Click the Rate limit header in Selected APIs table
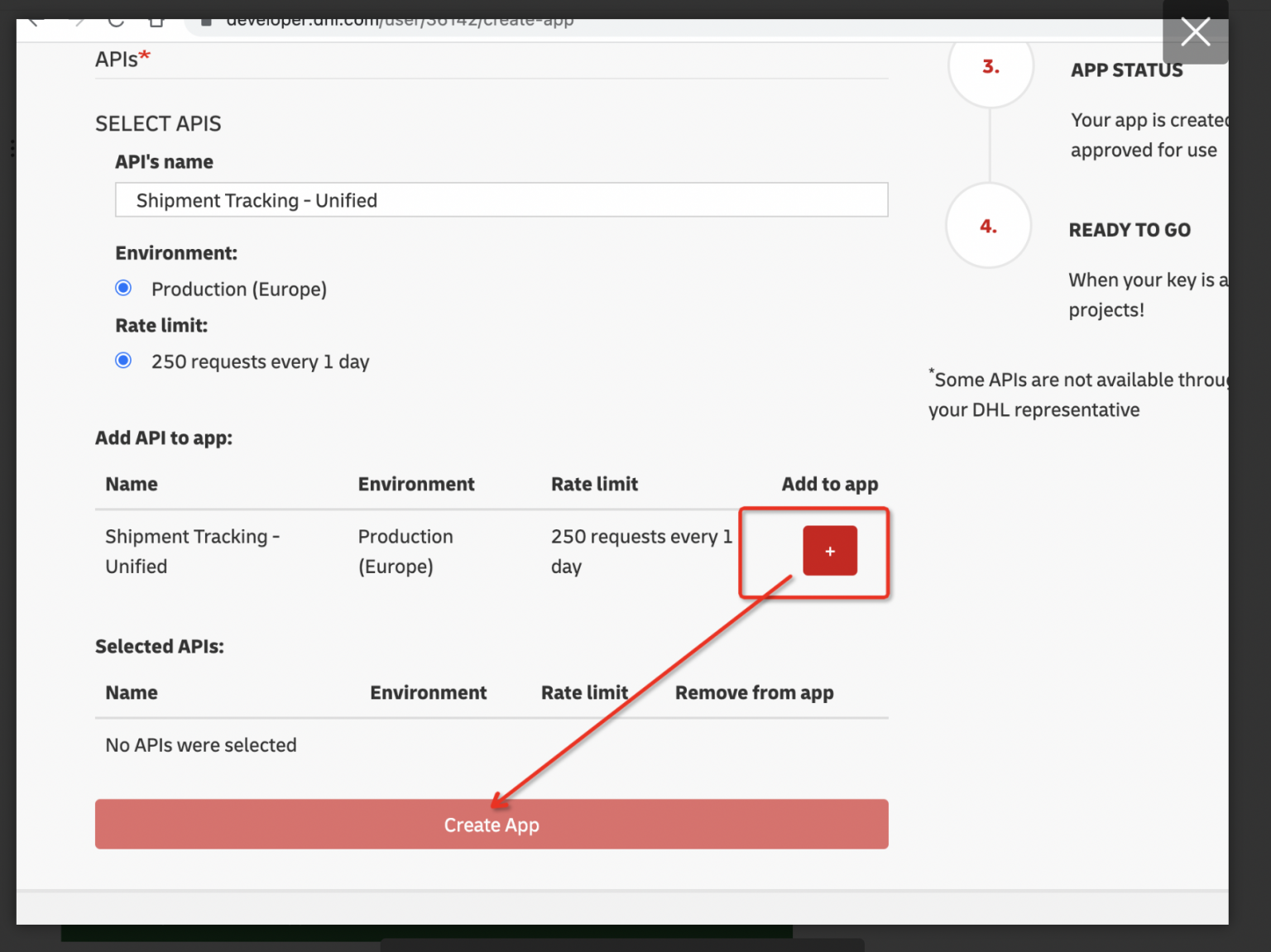The image size is (1271, 952). click(585, 692)
